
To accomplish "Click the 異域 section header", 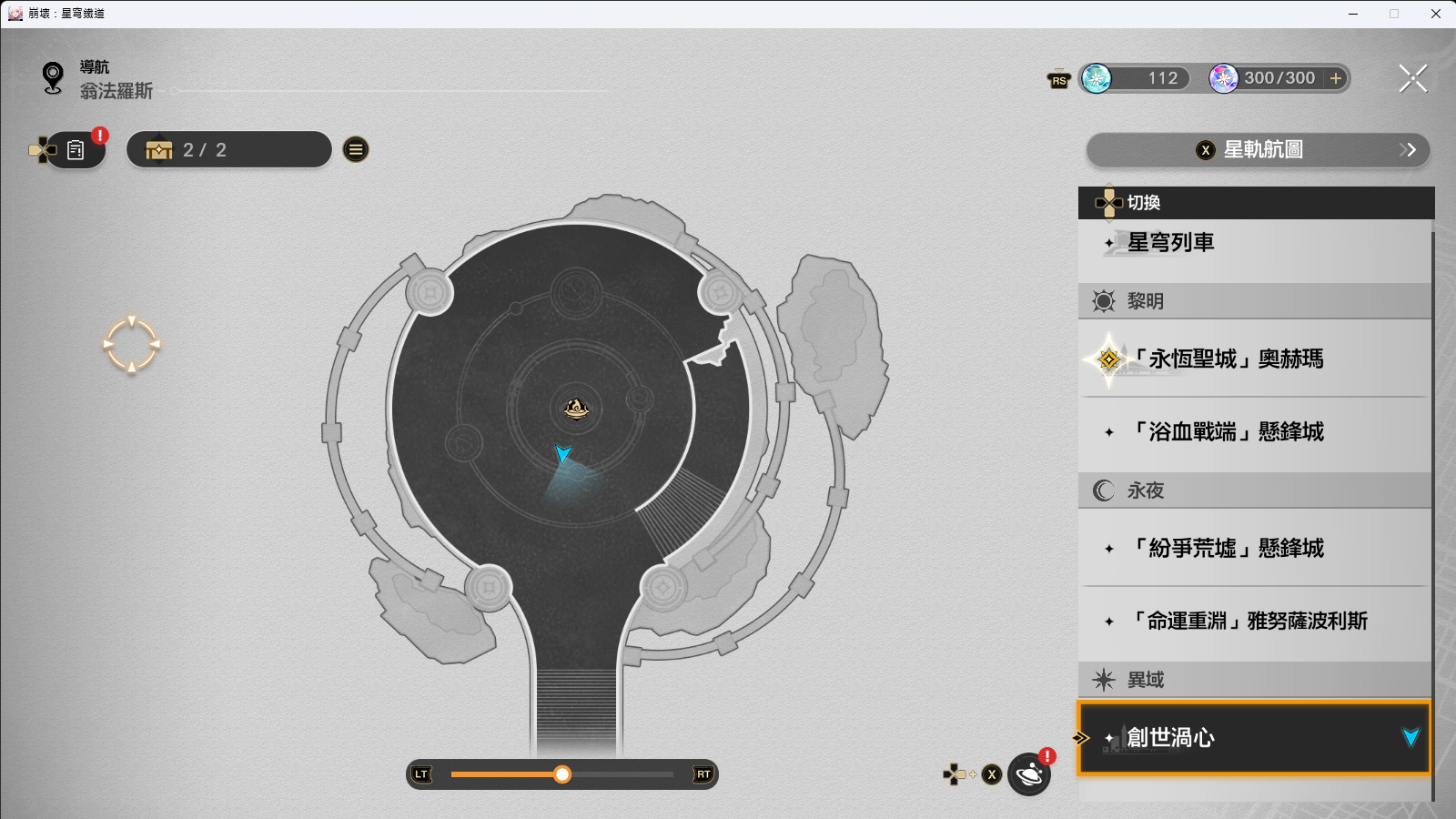I will (1255, 680).
